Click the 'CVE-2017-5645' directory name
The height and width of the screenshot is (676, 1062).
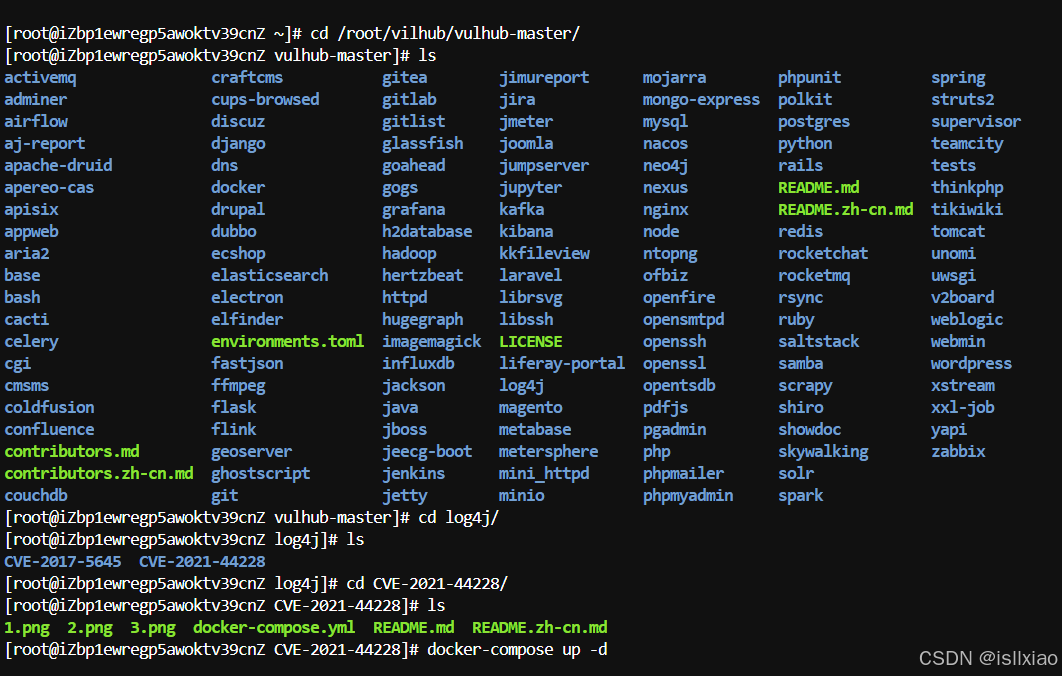63,562
